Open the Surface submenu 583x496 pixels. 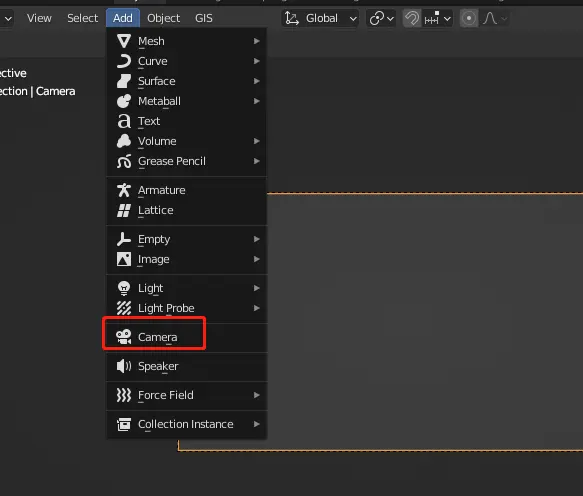(187, 81)
